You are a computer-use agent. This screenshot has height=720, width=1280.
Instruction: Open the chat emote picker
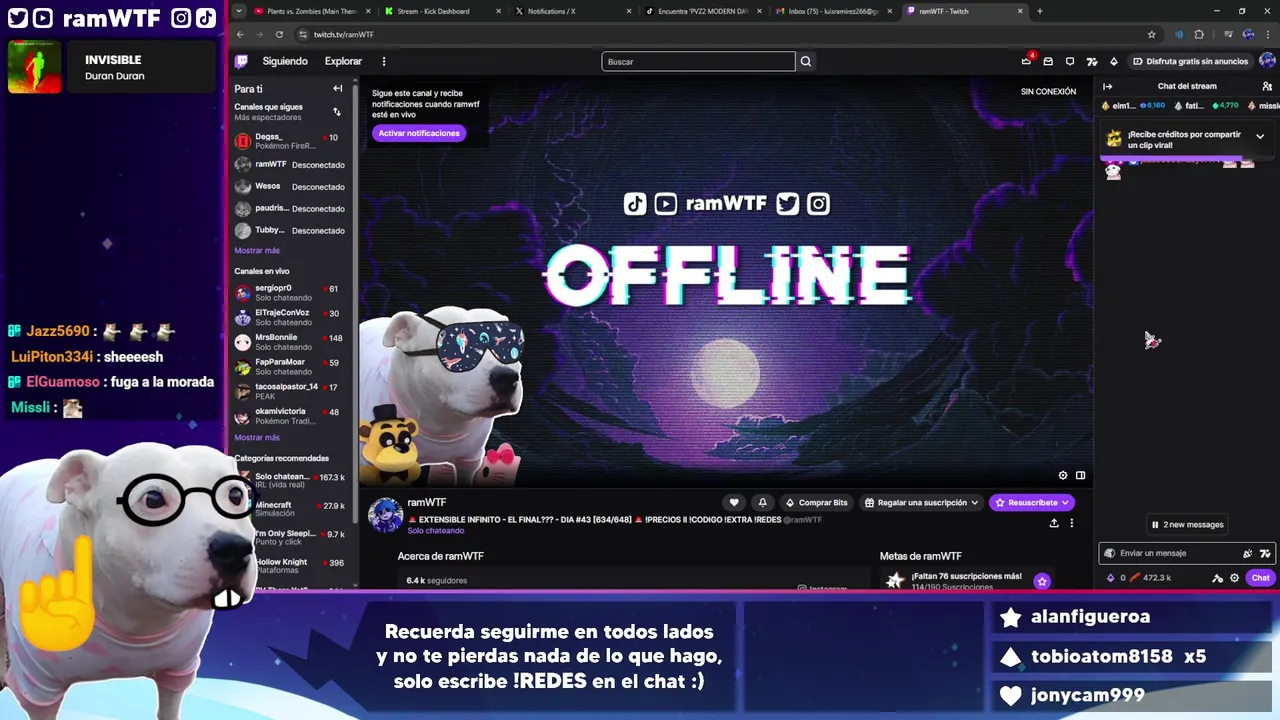[1247, 553]
